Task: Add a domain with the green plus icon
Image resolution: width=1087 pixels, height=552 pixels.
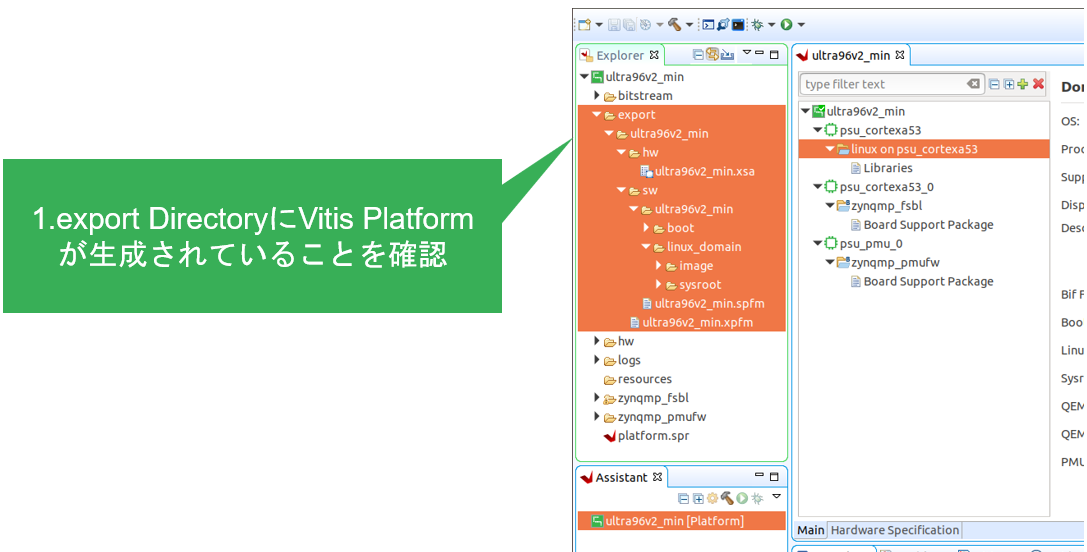Action: pyautogui.click(x=1023, y=84)
